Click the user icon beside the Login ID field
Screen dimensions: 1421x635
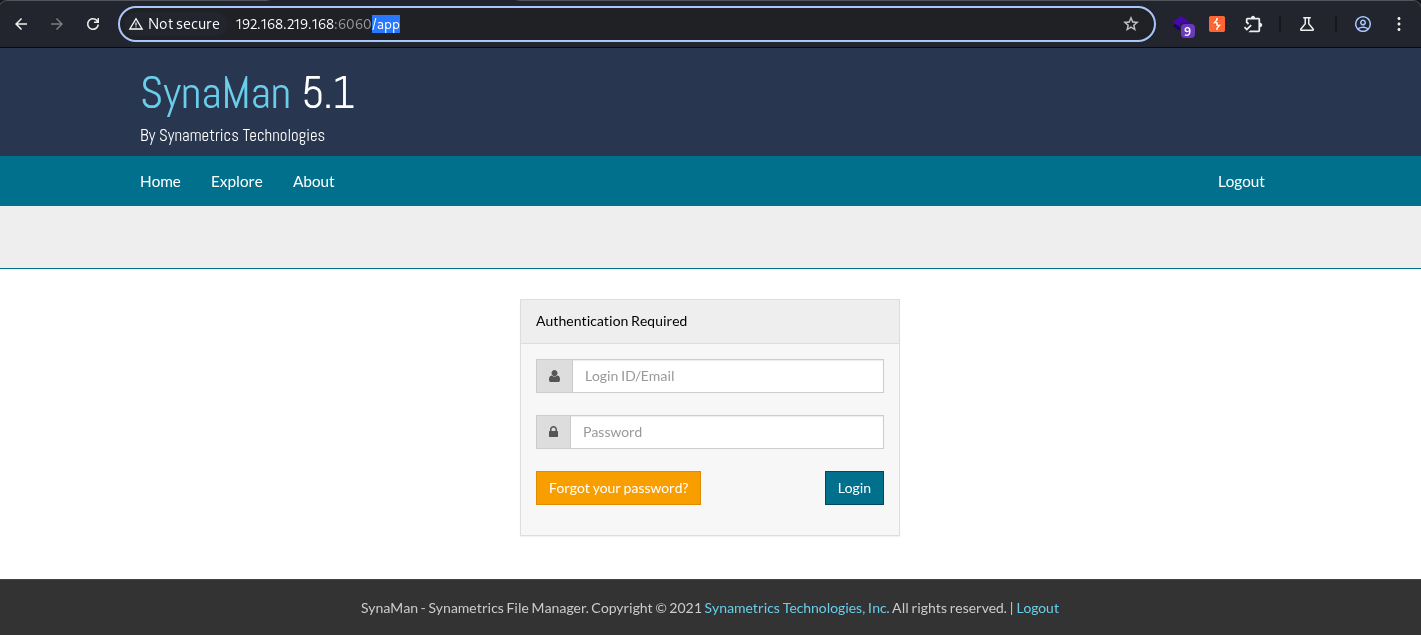click(x=554, y=376)
